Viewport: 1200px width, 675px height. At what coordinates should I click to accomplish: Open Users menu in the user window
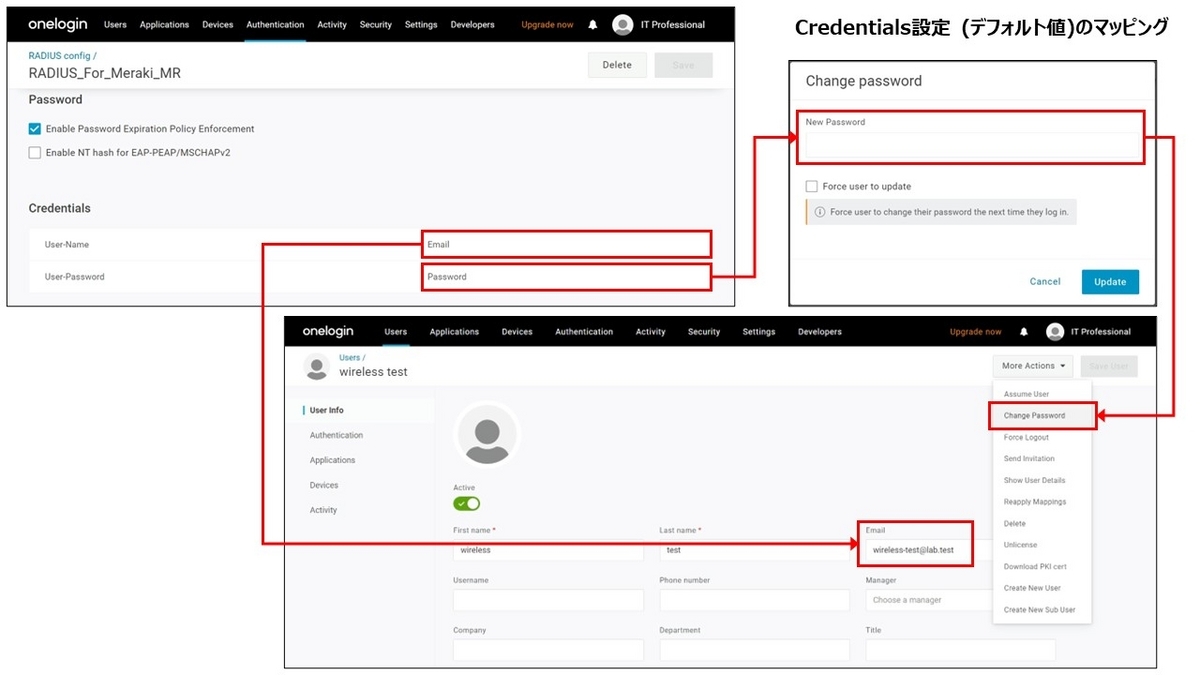pos(396,332)
